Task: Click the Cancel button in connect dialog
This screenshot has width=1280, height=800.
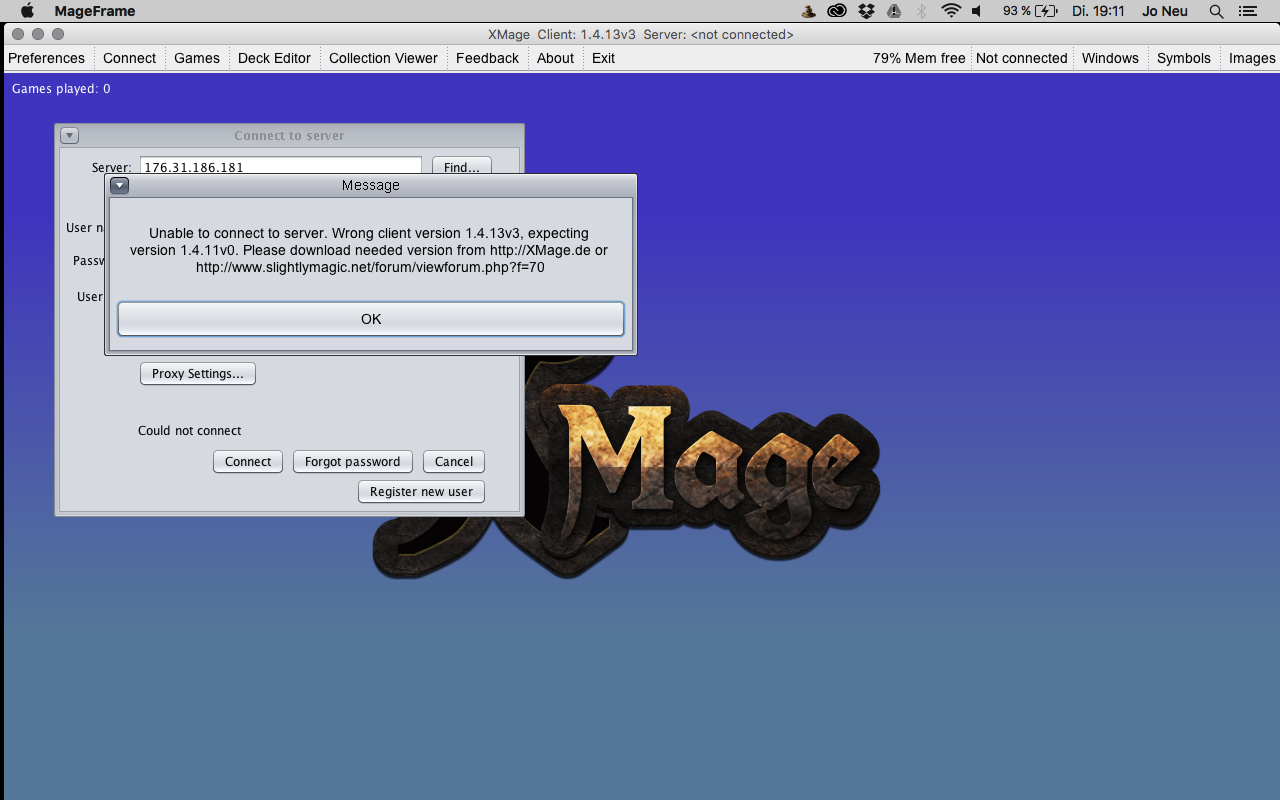Action: coord(454,462)
